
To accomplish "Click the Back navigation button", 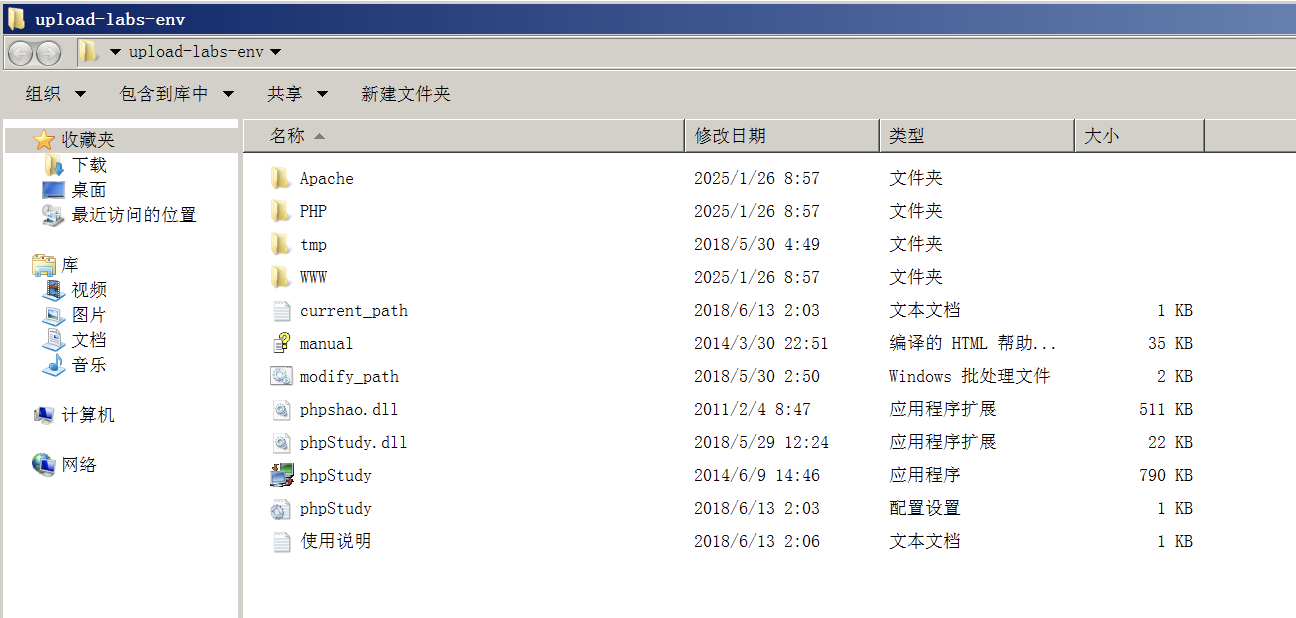I will 21,52.
